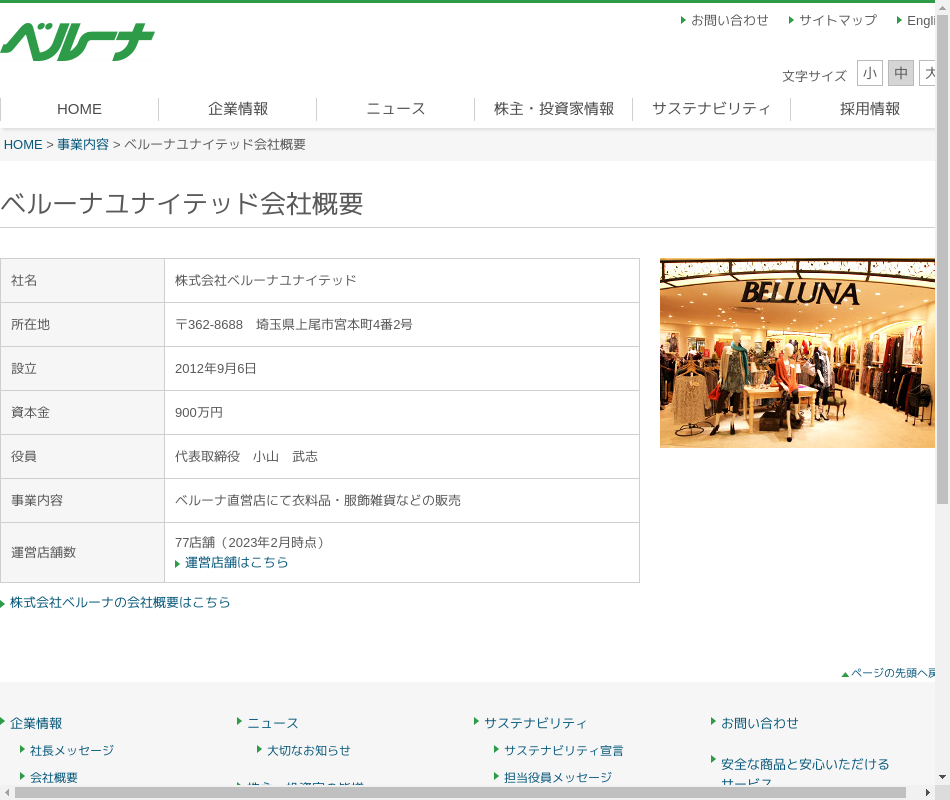The width and height of the screenshot is (950, 800).
Task: Set font size to medium (中)
Action: (900, 73)
